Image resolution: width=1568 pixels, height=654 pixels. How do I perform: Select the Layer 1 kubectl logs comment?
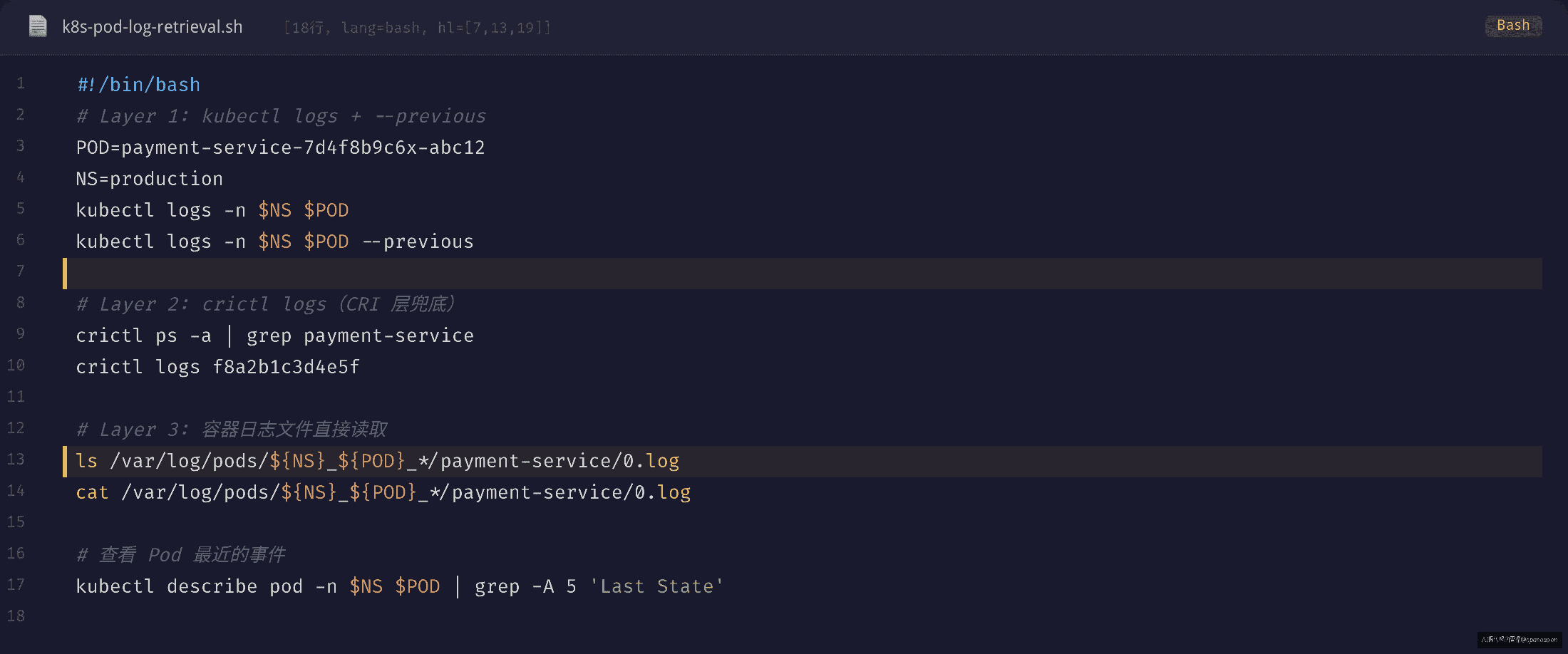pos(281,116)
